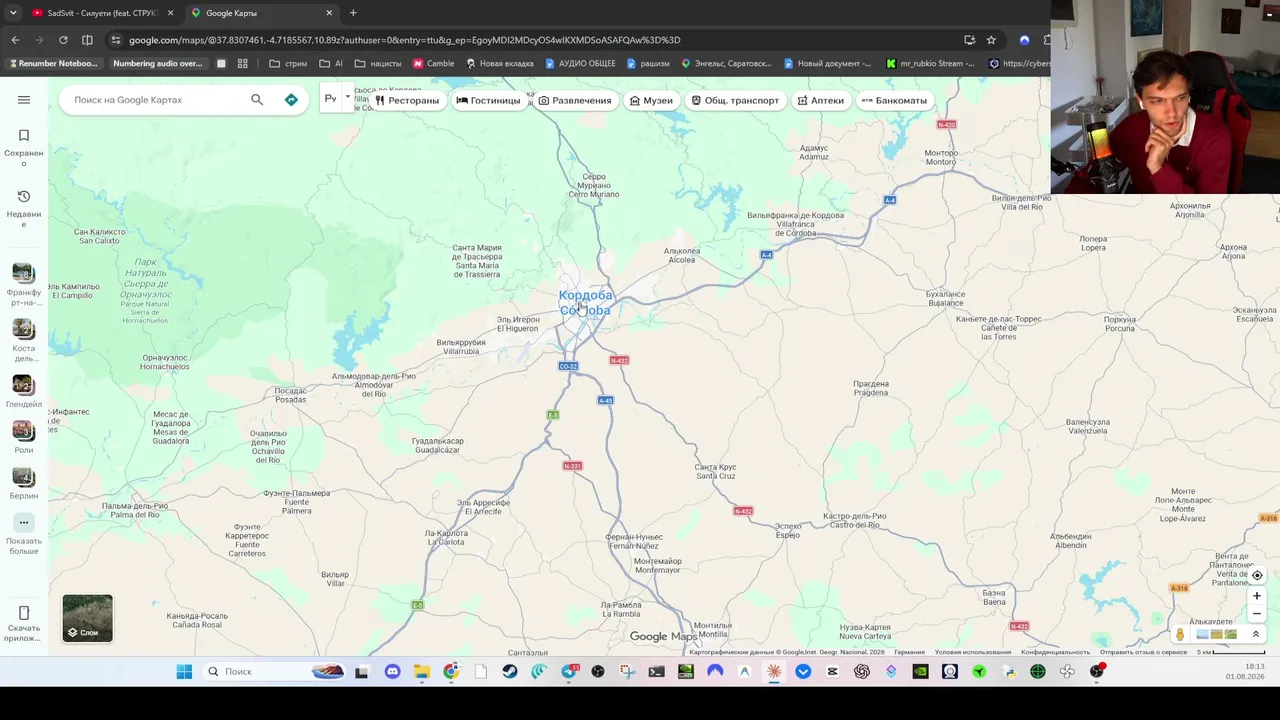This screenshot has width=1280, height=720.
Task: Click the download app phone icon
Action: tap(24, 613)
